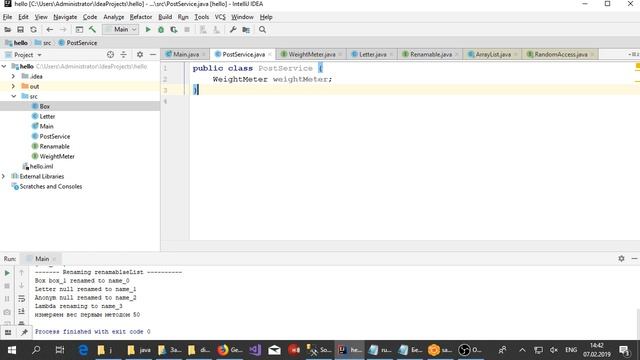This screenshot has width=640, height=360.
Task: Click Run panel scroll down arrow
Action: [x=22, y=285]
